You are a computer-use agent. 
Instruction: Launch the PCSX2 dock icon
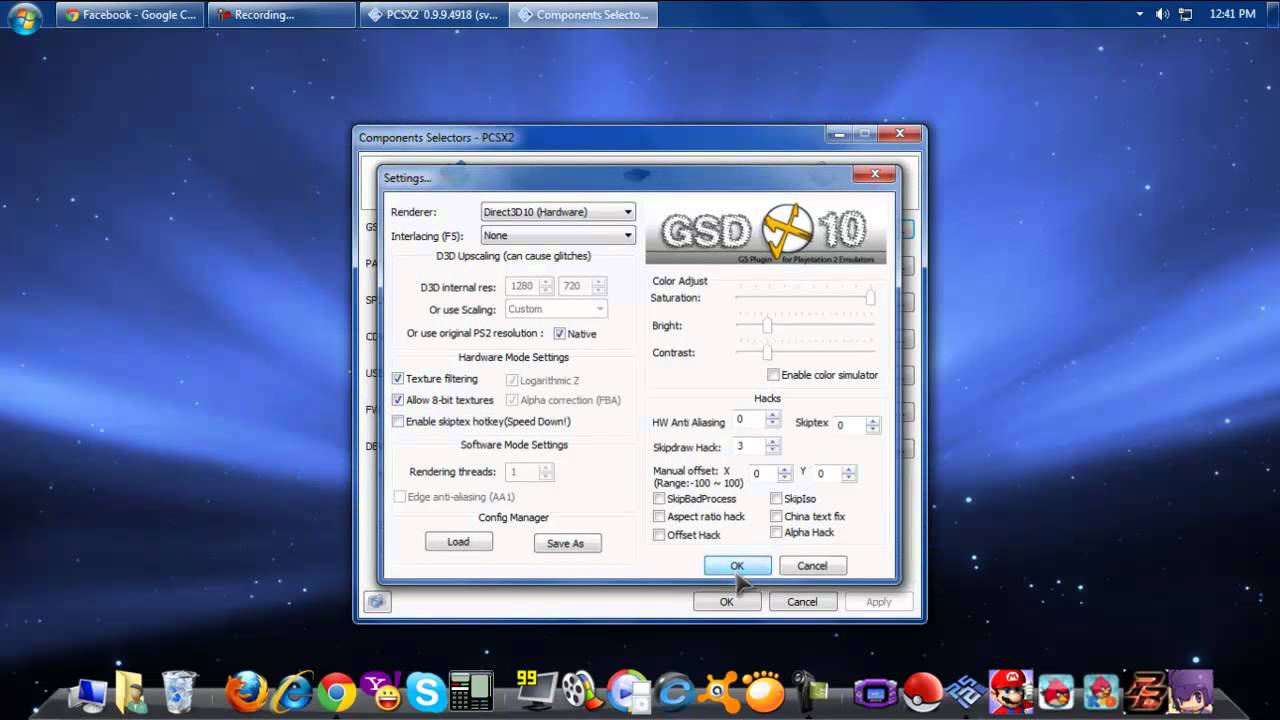pyautogui.click(x=965, y=692)
